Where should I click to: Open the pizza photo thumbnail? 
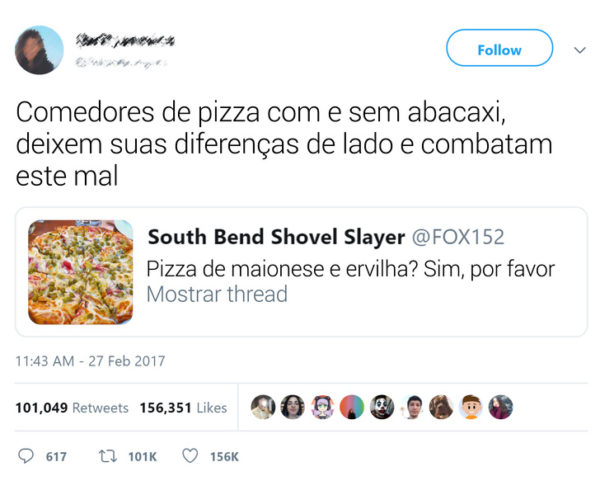80,272
